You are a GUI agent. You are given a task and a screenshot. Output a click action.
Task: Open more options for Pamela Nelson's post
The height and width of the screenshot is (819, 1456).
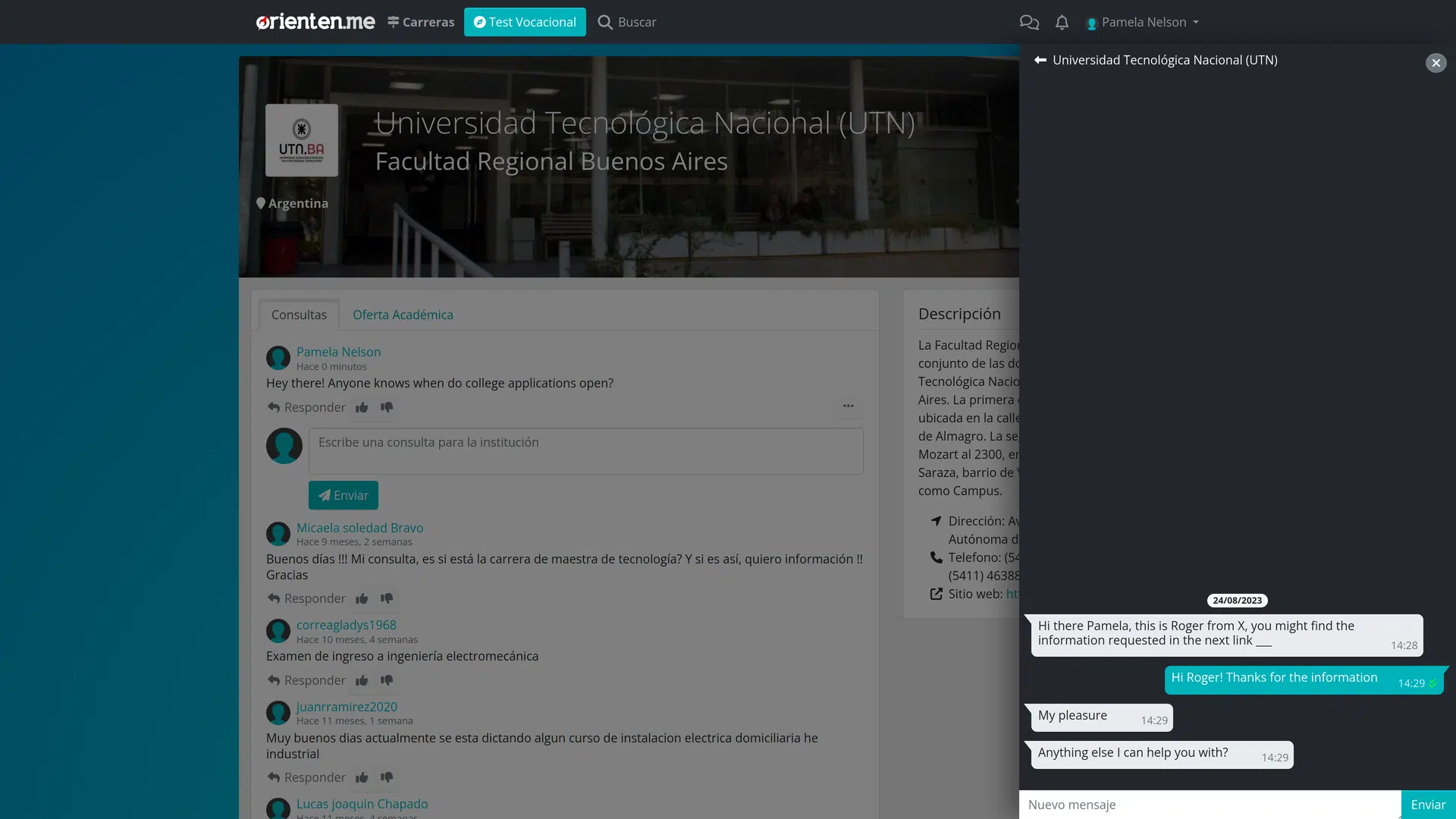pos(848,406)
